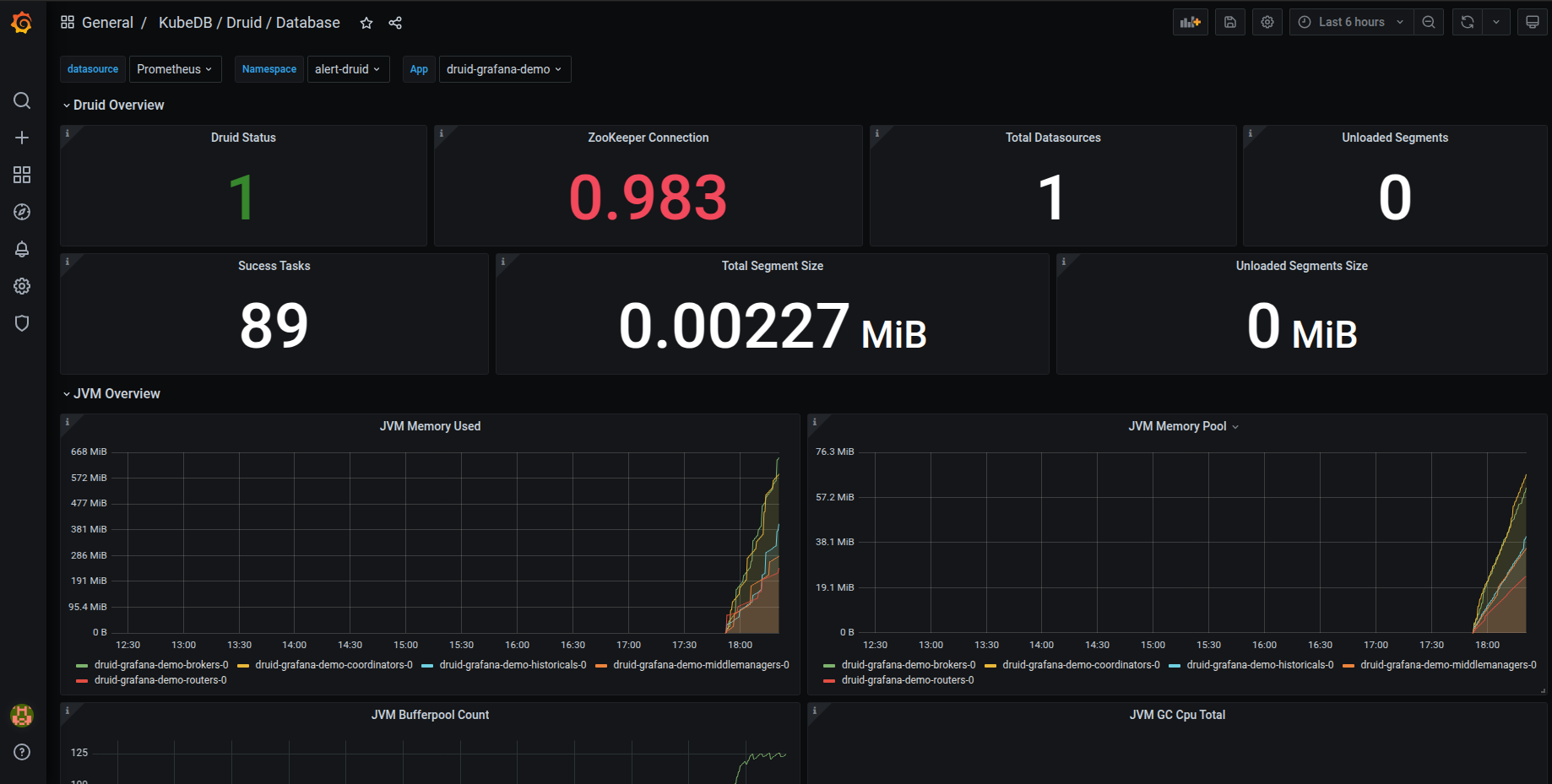
Task: Open the Grafana home logo
Action: (x=22, y=23)
